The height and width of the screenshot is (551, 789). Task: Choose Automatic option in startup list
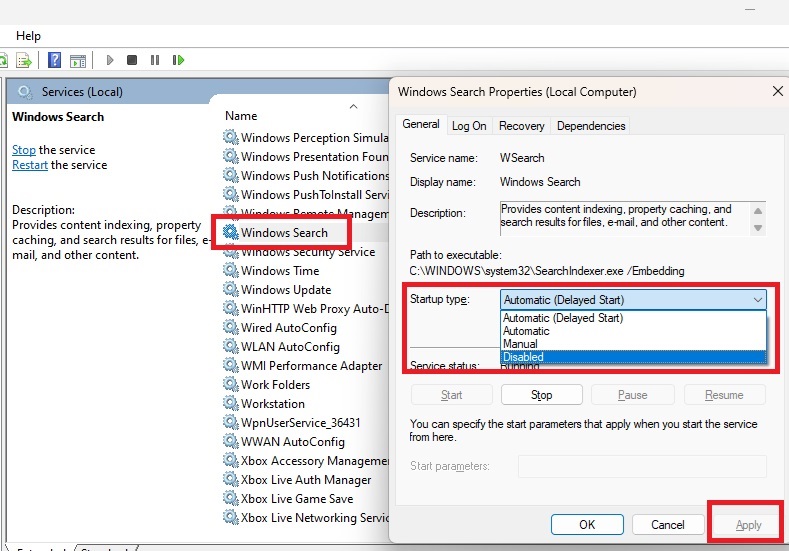[634, 331]
